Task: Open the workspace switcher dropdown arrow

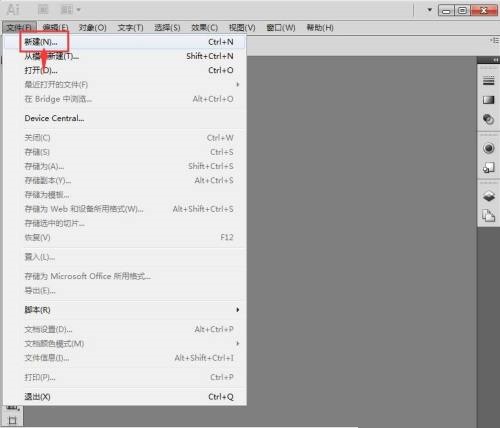Action: [430, 10]
